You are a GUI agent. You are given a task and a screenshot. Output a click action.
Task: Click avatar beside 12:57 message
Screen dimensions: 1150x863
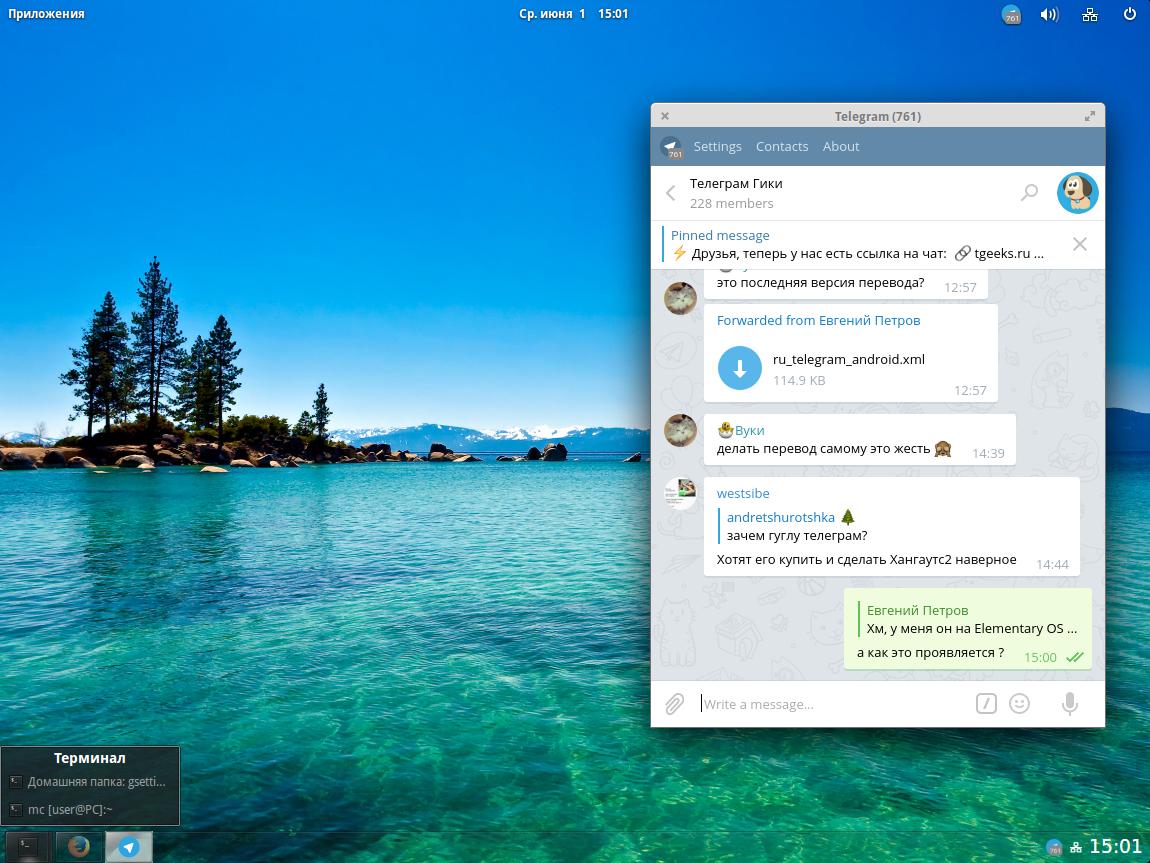coord(681,298)
